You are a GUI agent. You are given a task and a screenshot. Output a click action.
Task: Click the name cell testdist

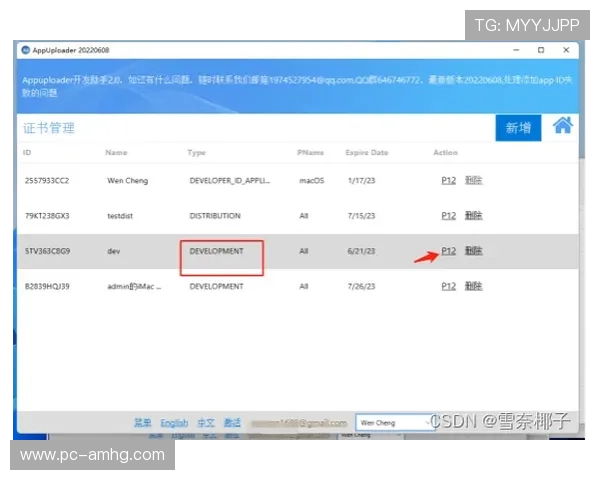point(120,216)
